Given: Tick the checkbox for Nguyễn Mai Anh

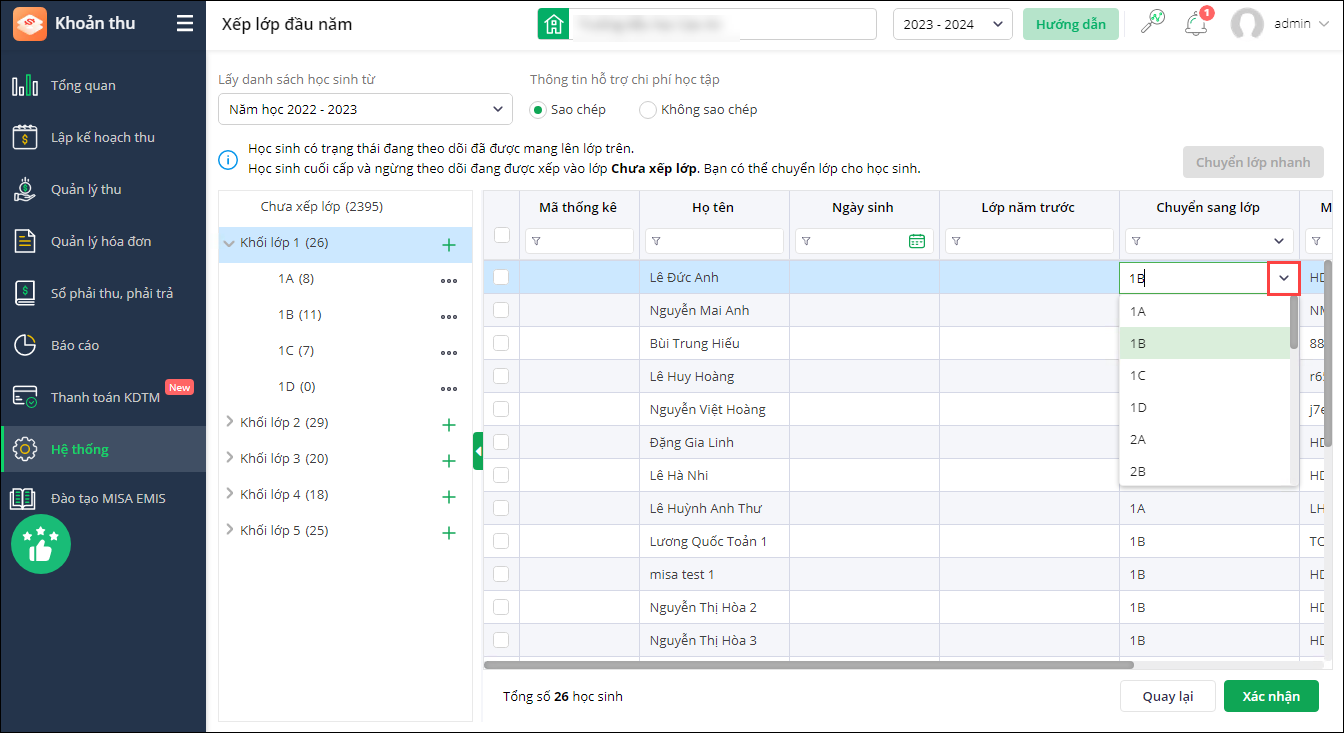Looking at the screenshot, I should point(501,310).
